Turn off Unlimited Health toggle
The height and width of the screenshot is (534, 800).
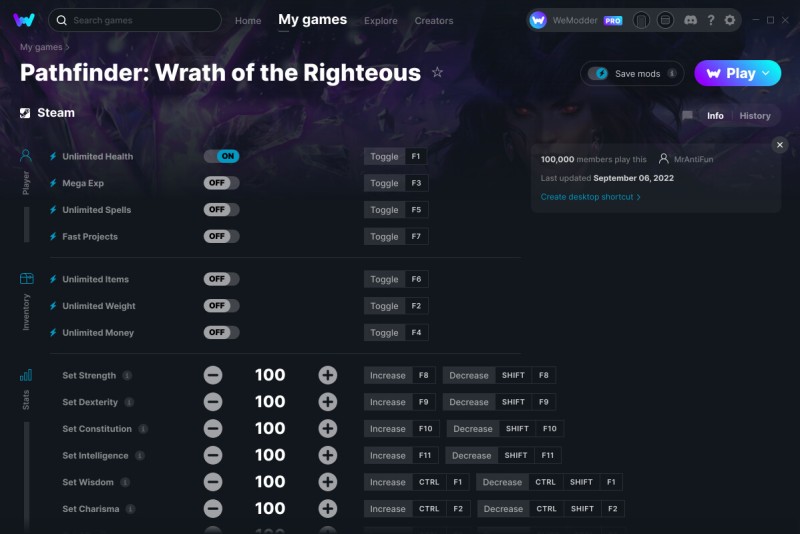pos(221,156)
